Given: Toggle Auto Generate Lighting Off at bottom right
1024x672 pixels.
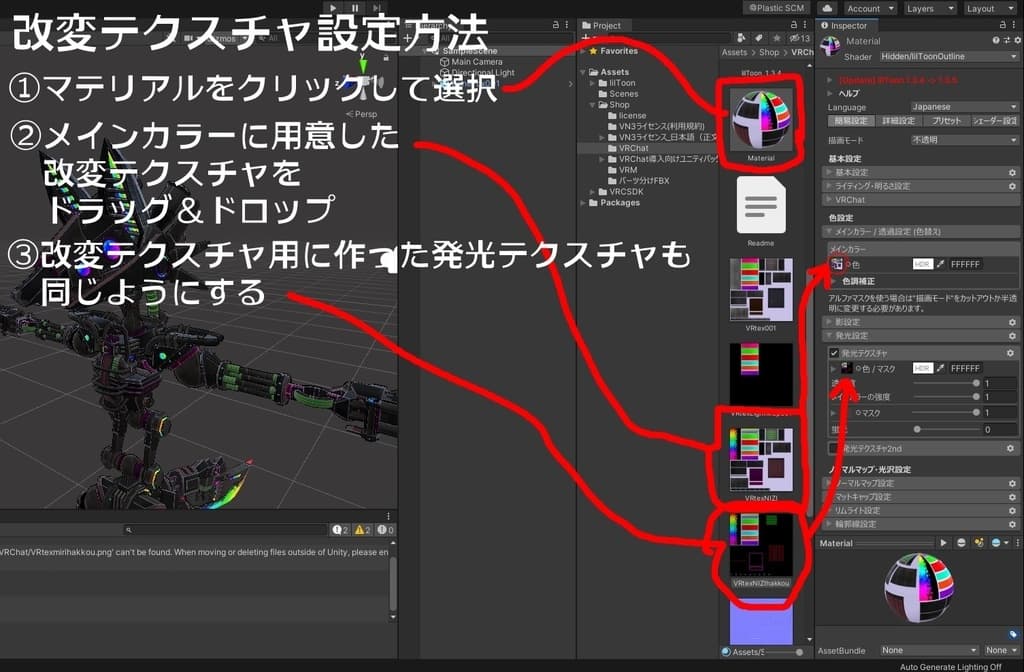Looking at the screenshot, I should [x=950, y=665].
